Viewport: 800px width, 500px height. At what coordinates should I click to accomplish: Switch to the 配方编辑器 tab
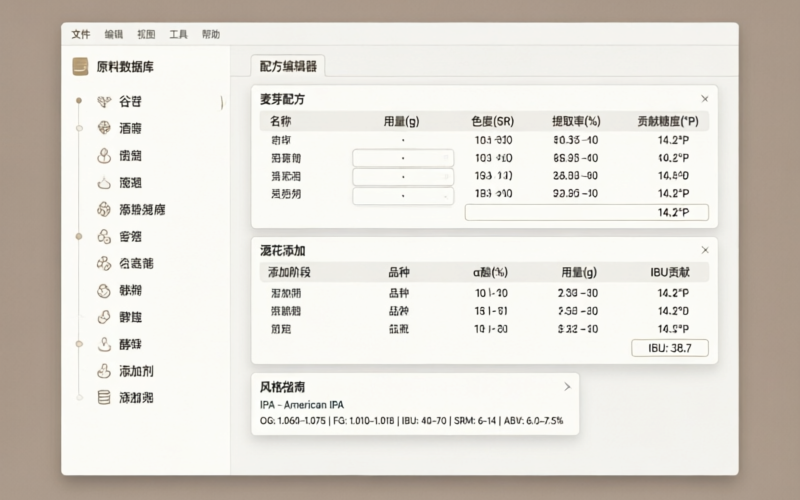[x=288, y=66]
